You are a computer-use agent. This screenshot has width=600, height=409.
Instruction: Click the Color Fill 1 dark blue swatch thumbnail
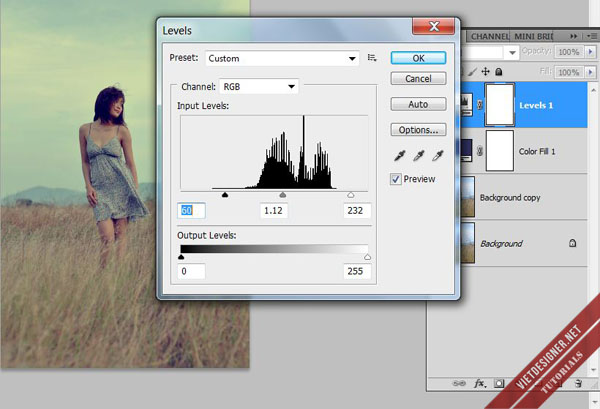pos(466,151)
